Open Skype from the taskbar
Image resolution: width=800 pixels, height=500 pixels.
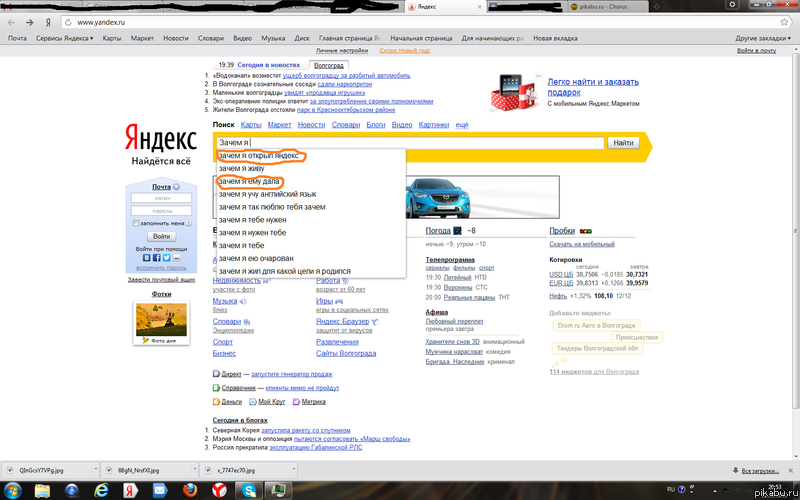click(x=249, y=491)
